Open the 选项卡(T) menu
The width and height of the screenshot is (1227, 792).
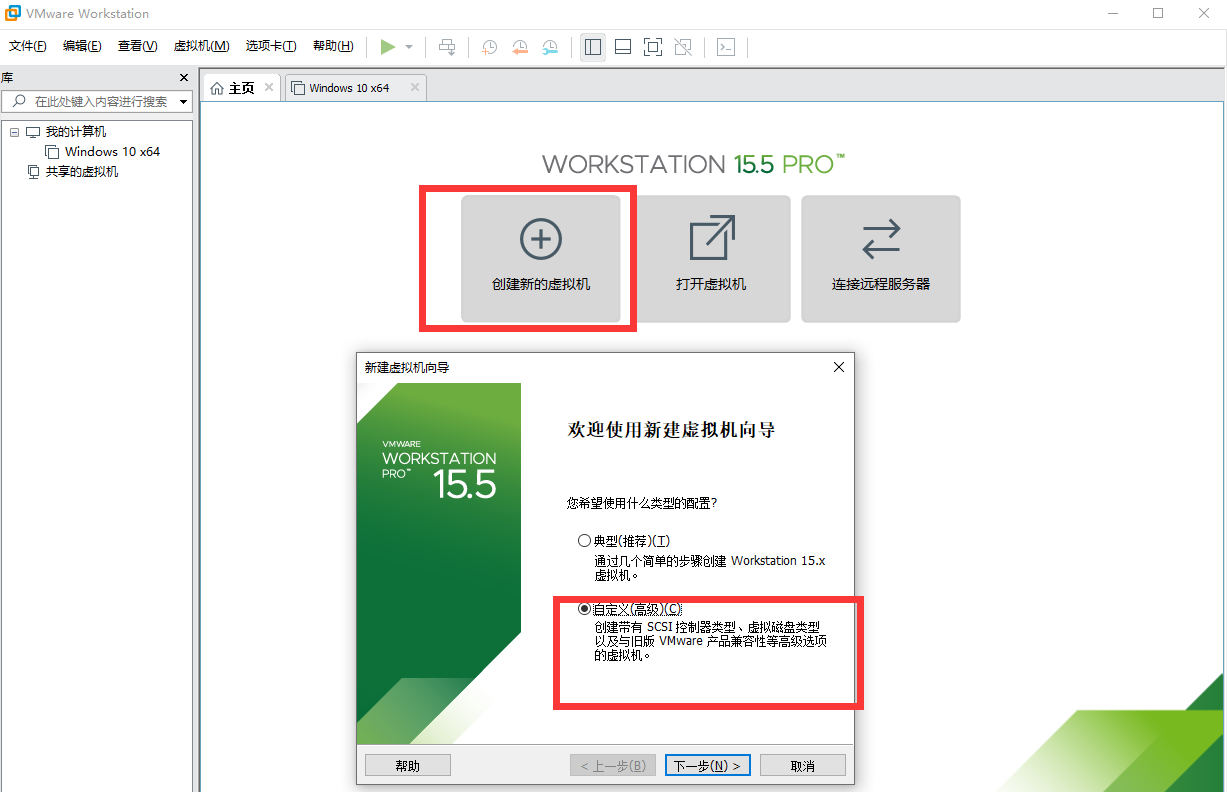coord(271,46)
